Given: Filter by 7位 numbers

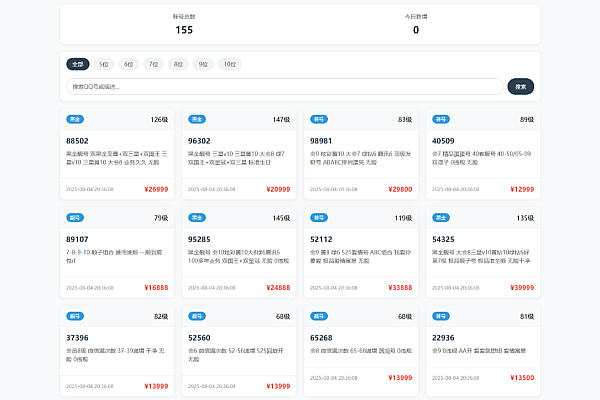Looking at the screenshot, I should coord(153,64).
